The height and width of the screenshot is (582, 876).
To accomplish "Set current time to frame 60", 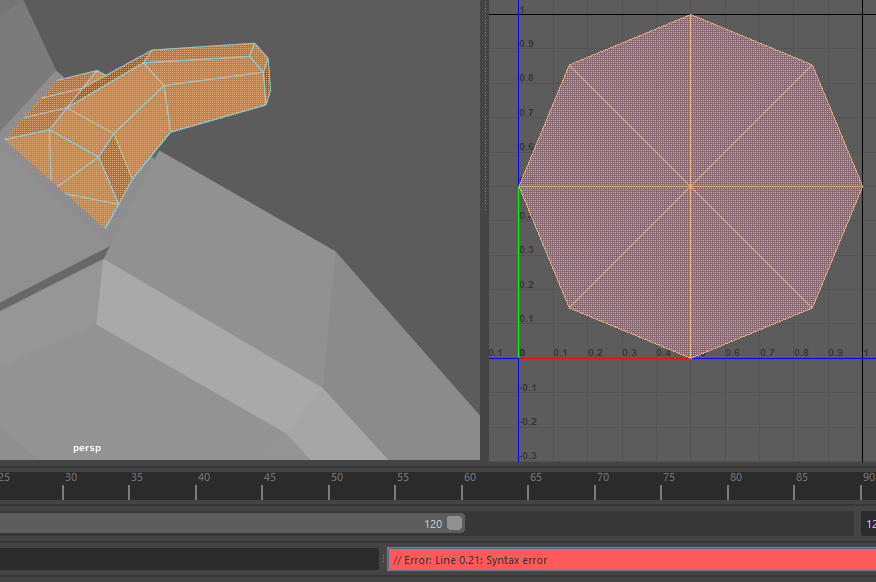I will pos(461,485).
